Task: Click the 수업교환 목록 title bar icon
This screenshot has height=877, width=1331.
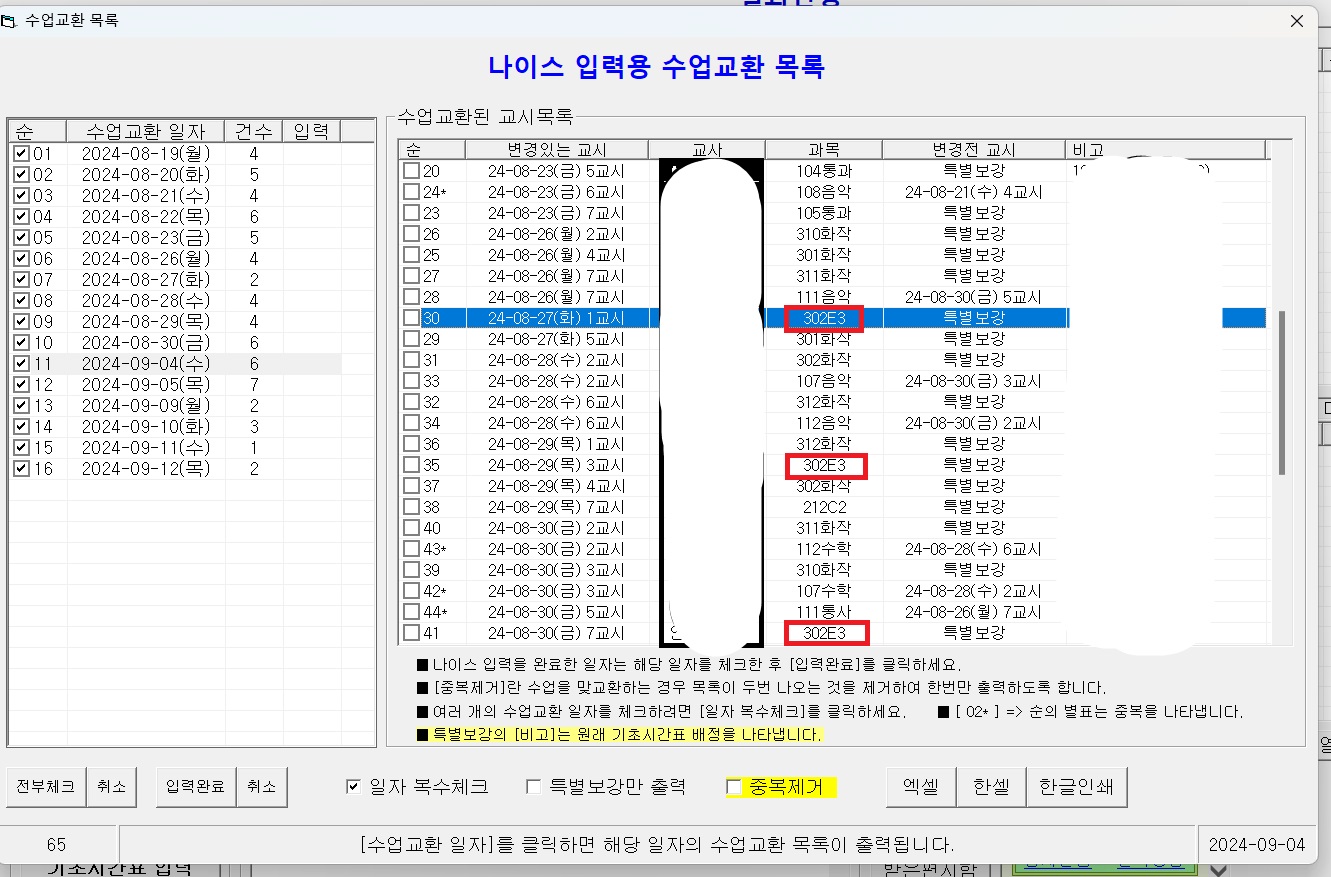Action: click(x=9, y=20)
